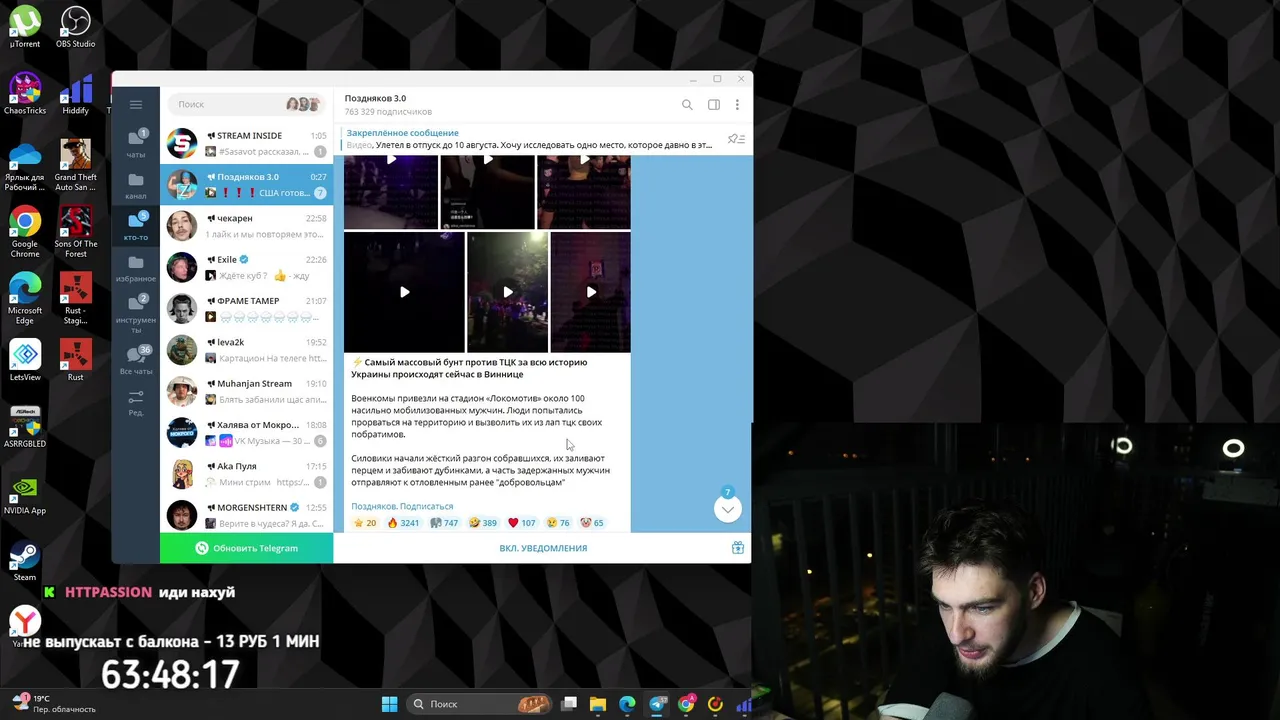Open the gift icon at bottom right of chat
Viewport: 1280px width, 720px height.
coord(737,548)
